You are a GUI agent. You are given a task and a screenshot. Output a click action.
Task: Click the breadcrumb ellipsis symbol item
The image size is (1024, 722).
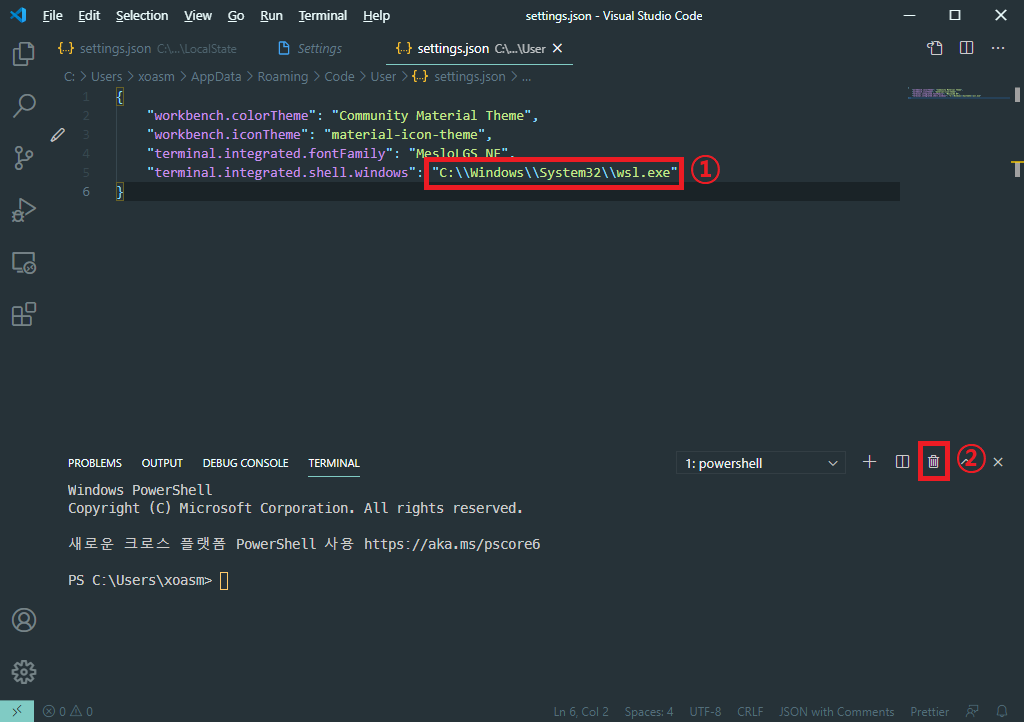coord(526,77)
